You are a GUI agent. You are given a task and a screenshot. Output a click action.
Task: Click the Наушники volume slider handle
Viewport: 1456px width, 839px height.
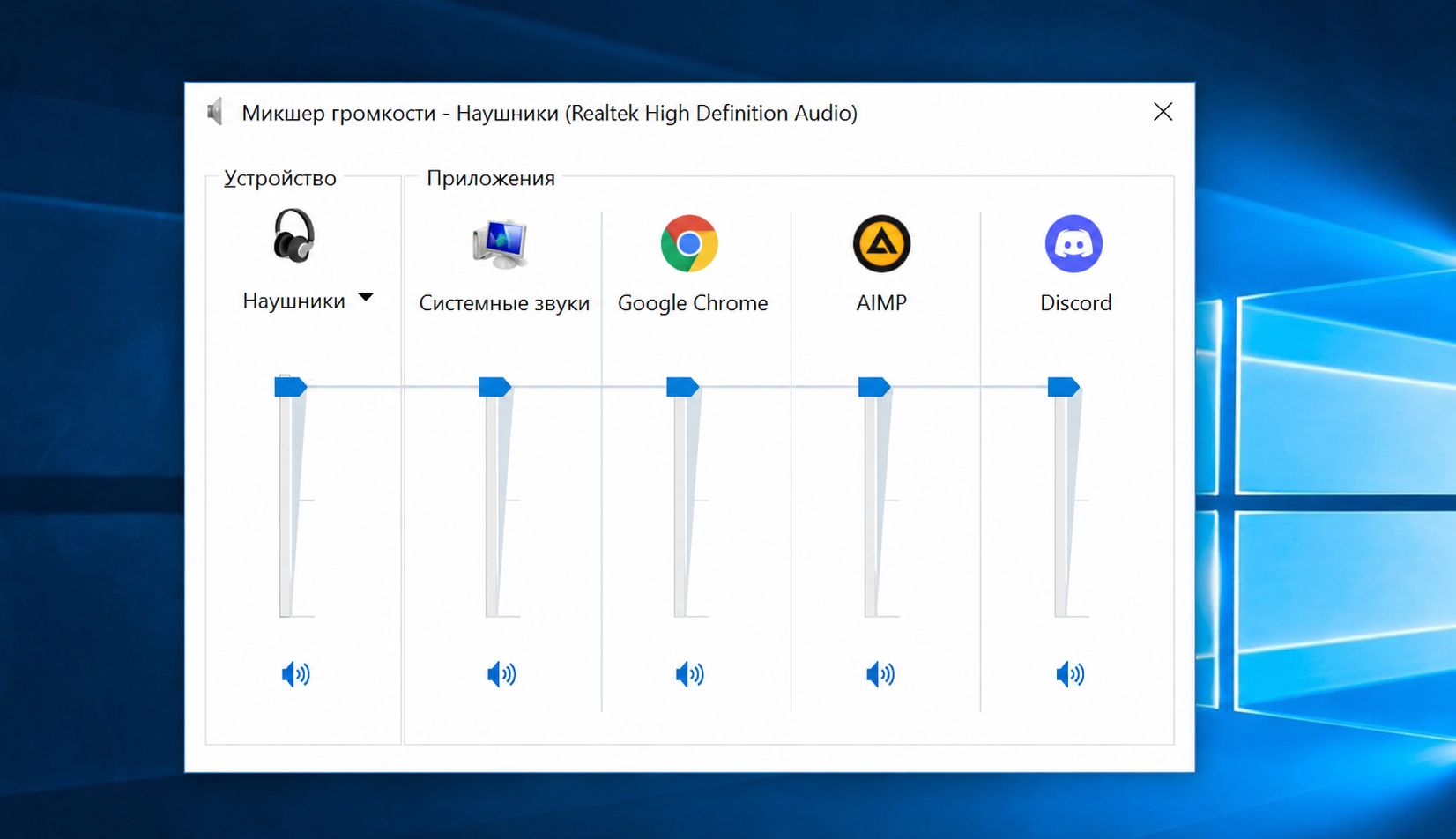click(291, 386)
